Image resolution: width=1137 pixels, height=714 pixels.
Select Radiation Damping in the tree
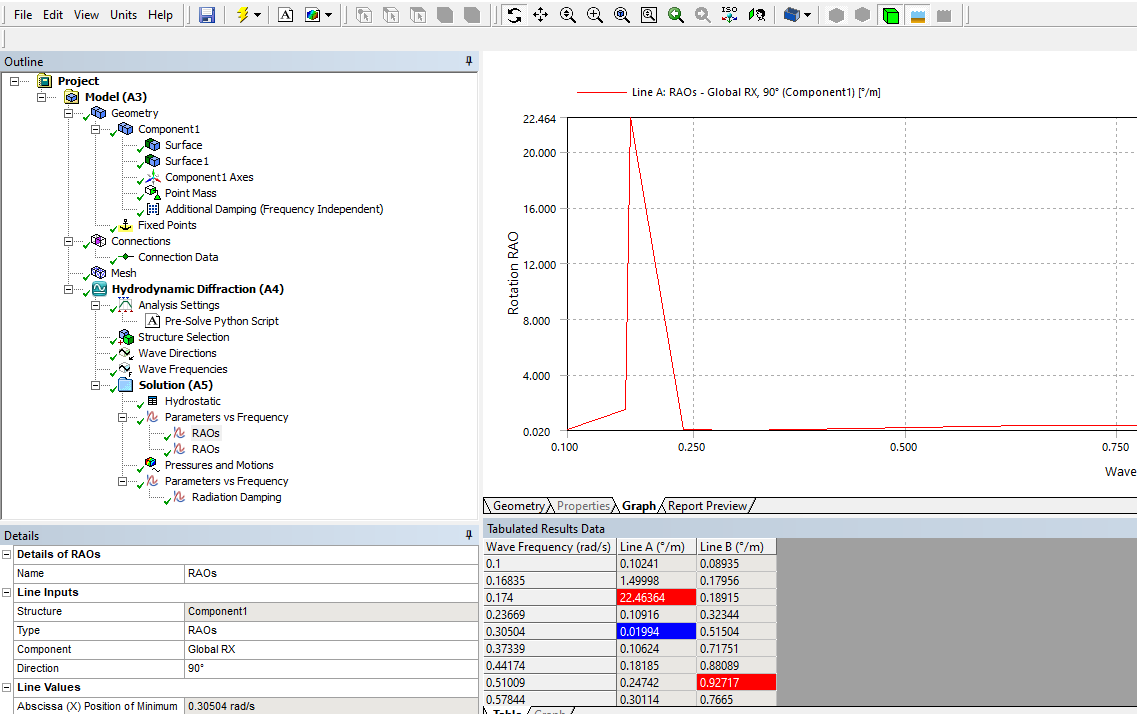click(236, 497)
